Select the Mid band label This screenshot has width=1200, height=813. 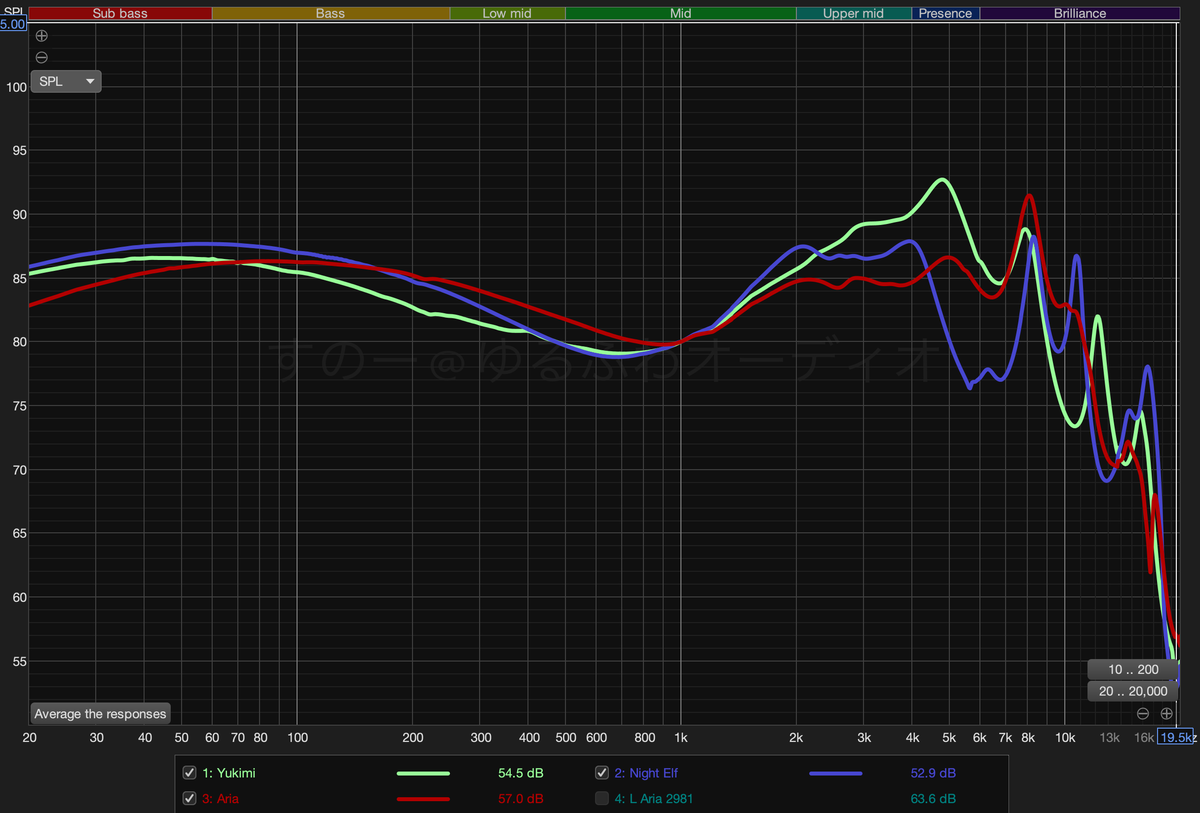680,13
